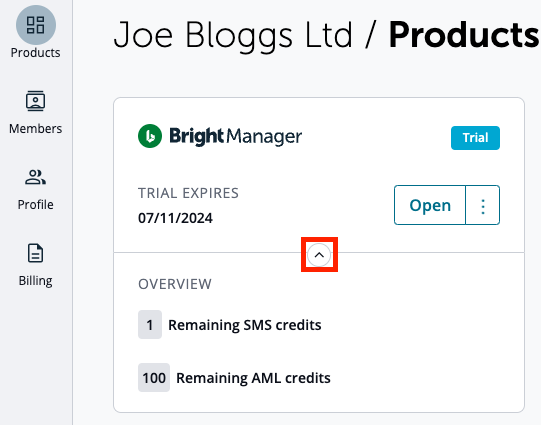Go to Members sidebar label
Image resolution: width=541 pixels, height=425 pixels.
click(36, 129)
